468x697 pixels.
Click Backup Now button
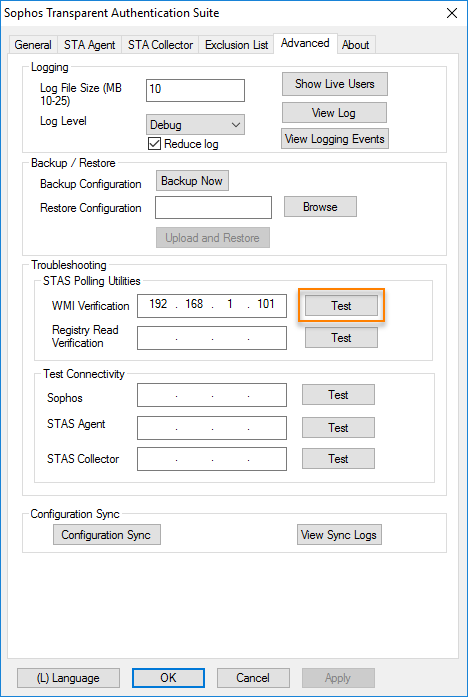tap(192, 181)
